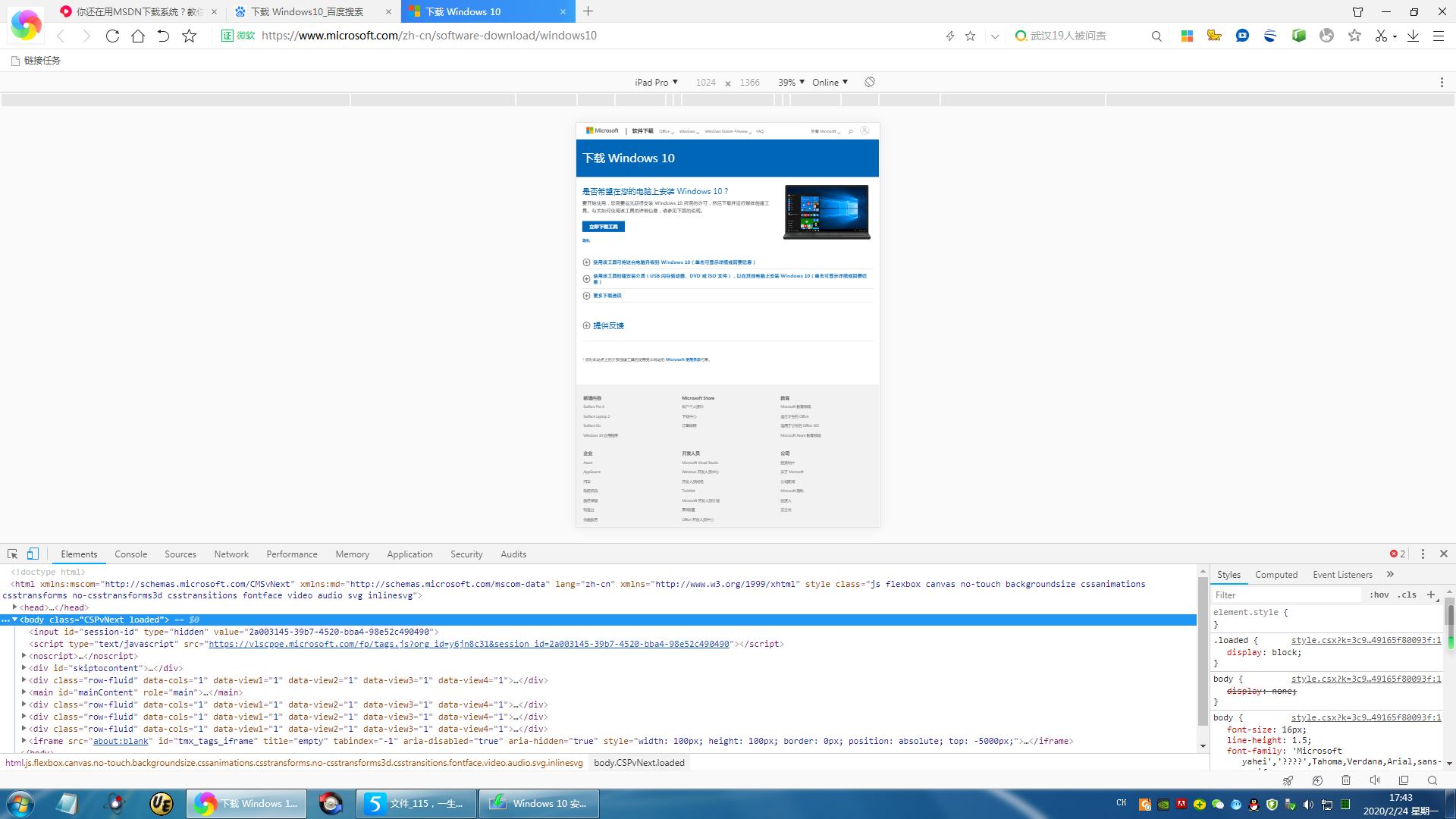Screen dimensions: 1456x819
Task: Close the DevTools panel
Action: (x=1444, y=554)
